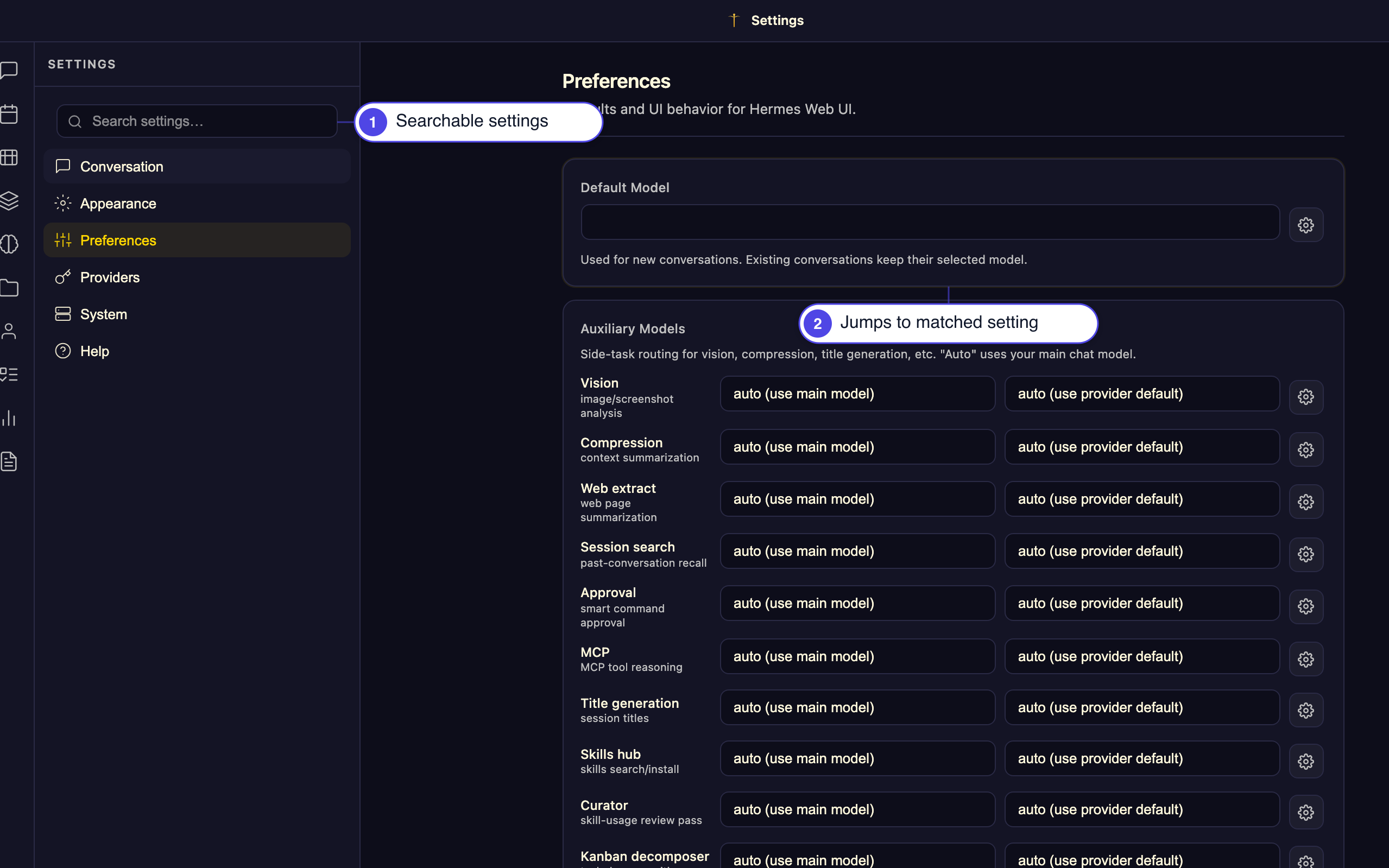Click the magnifier icon in the search settings box
This screenshot has height=868, width=1389.
[74, 121]
